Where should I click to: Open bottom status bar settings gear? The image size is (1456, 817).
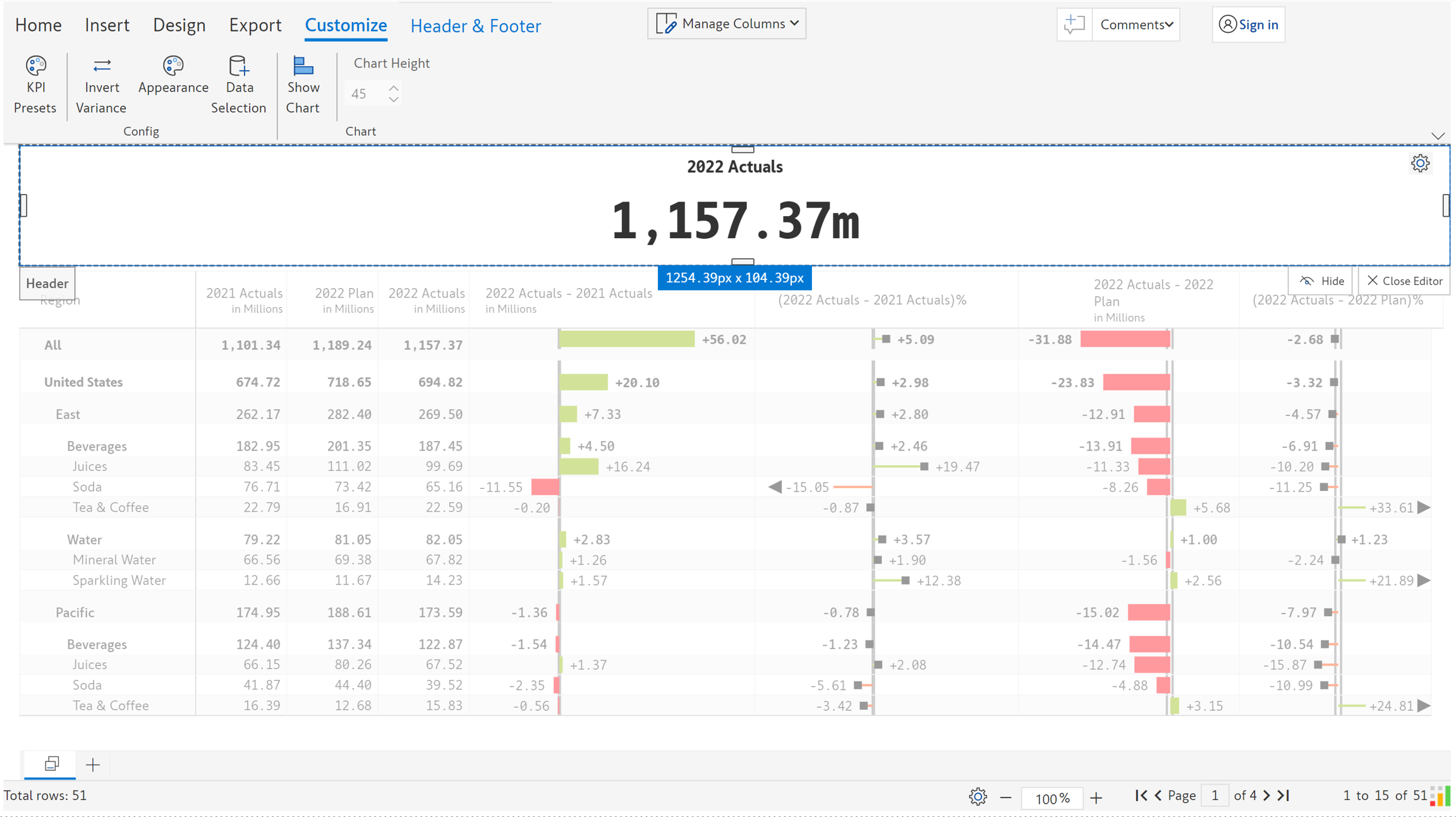coord(978,797)
